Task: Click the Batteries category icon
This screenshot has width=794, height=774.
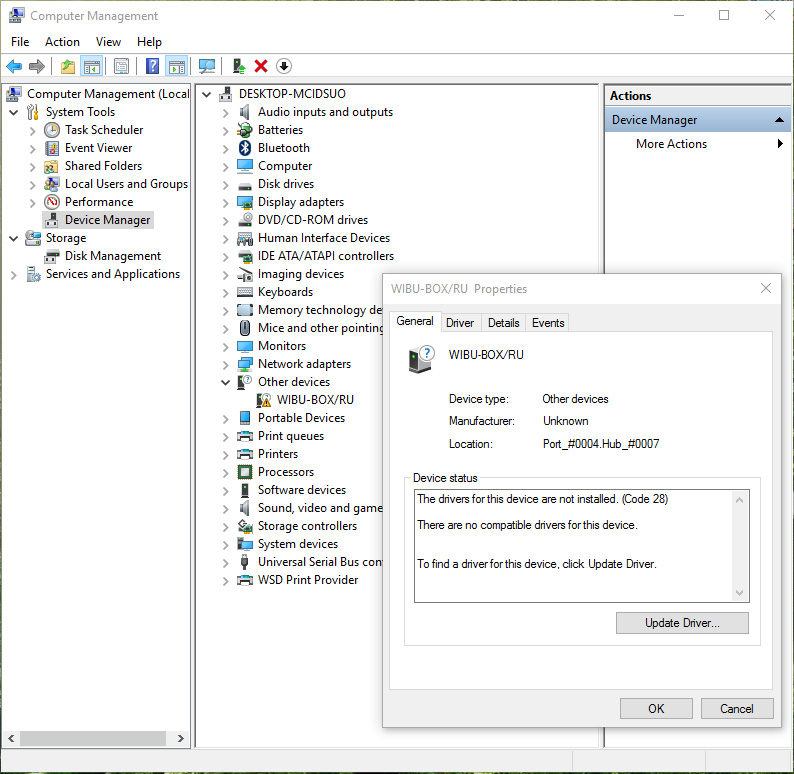Action: pos(245,130)
